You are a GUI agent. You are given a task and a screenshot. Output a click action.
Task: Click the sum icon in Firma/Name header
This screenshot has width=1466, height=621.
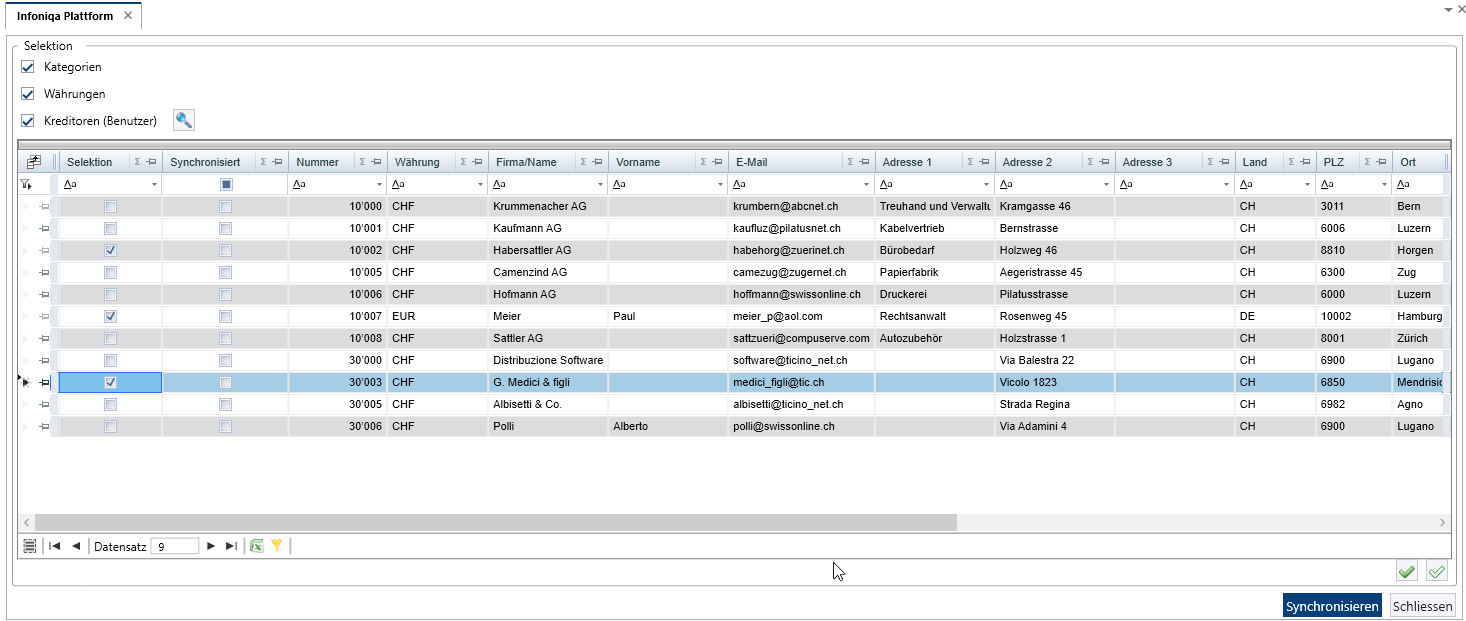[x=584, y=162]
